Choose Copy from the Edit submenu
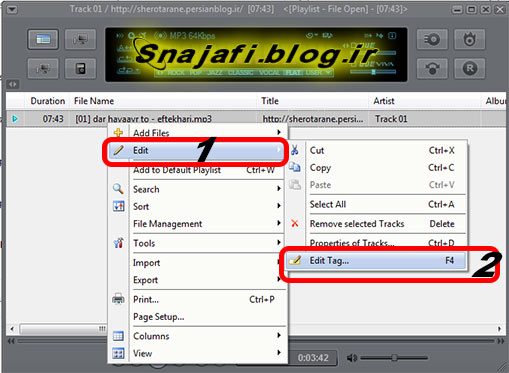This screenshot has height=373, width=509. point(376,168)
